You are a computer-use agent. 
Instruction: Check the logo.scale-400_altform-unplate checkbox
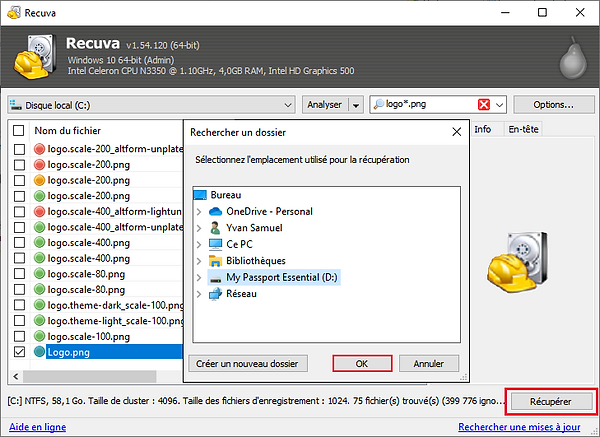pos(19,227)
